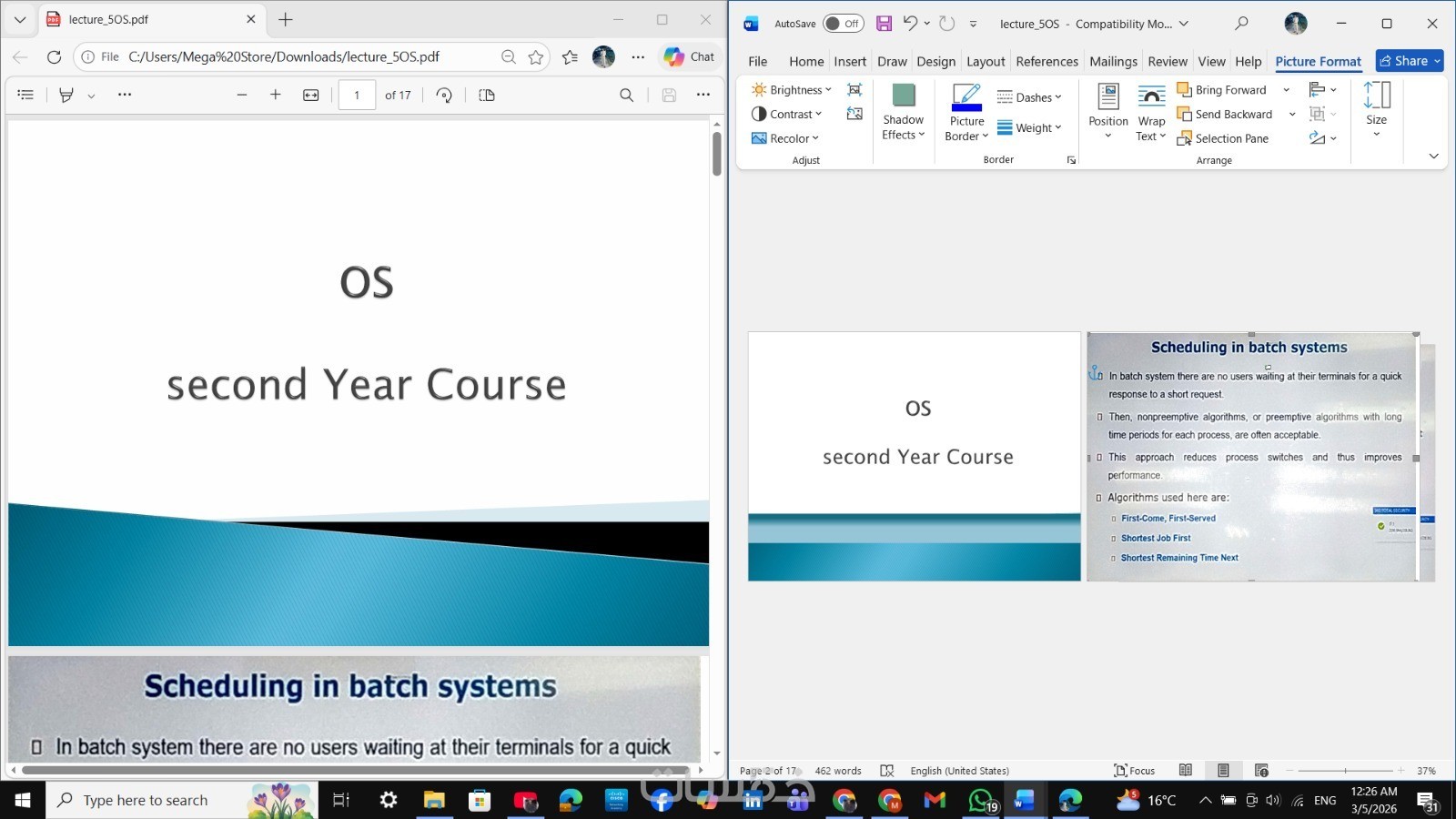
Task: Open the Wrap Text dropdown
Action: (x=1151, y=112)
